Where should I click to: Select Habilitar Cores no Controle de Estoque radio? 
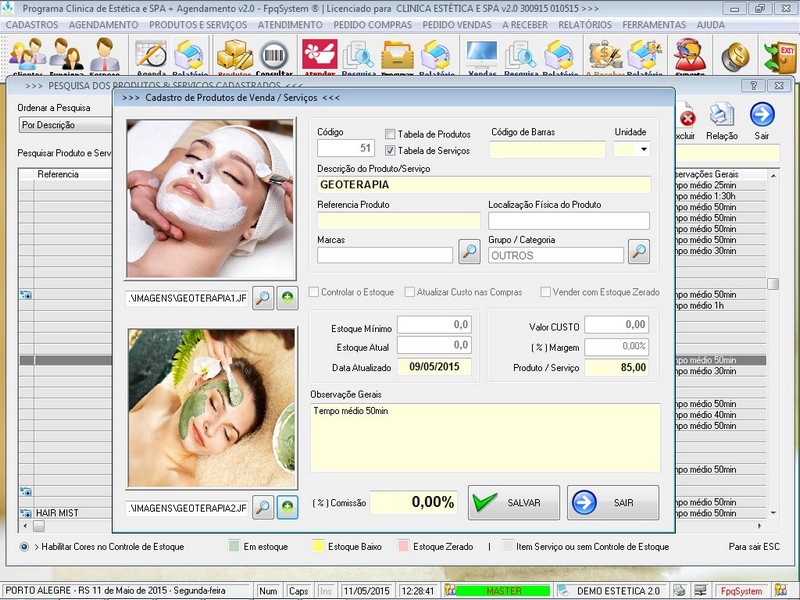pos(25,547)
